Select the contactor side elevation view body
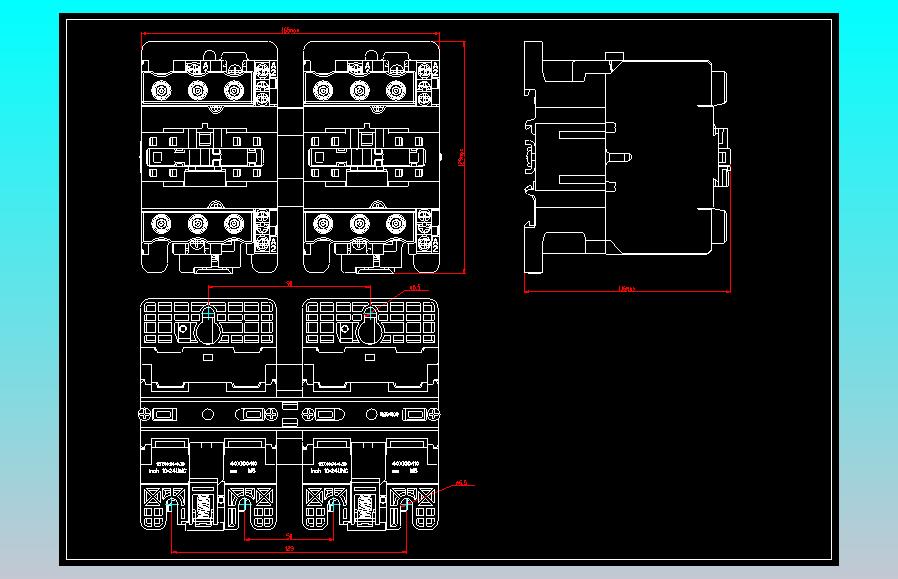 [x=627, y=157]
